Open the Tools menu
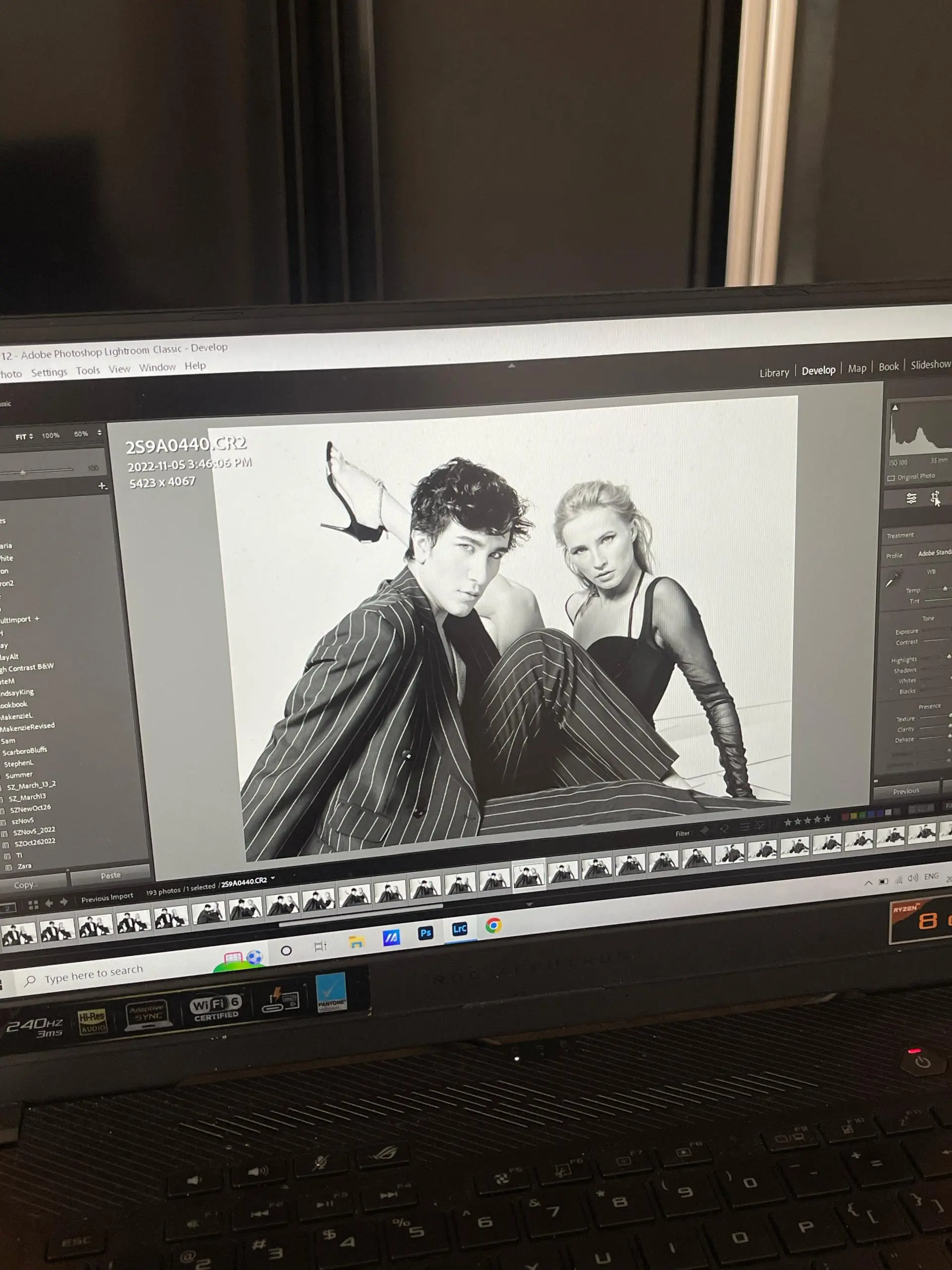 pyautogui.click(x=88, y=370)
